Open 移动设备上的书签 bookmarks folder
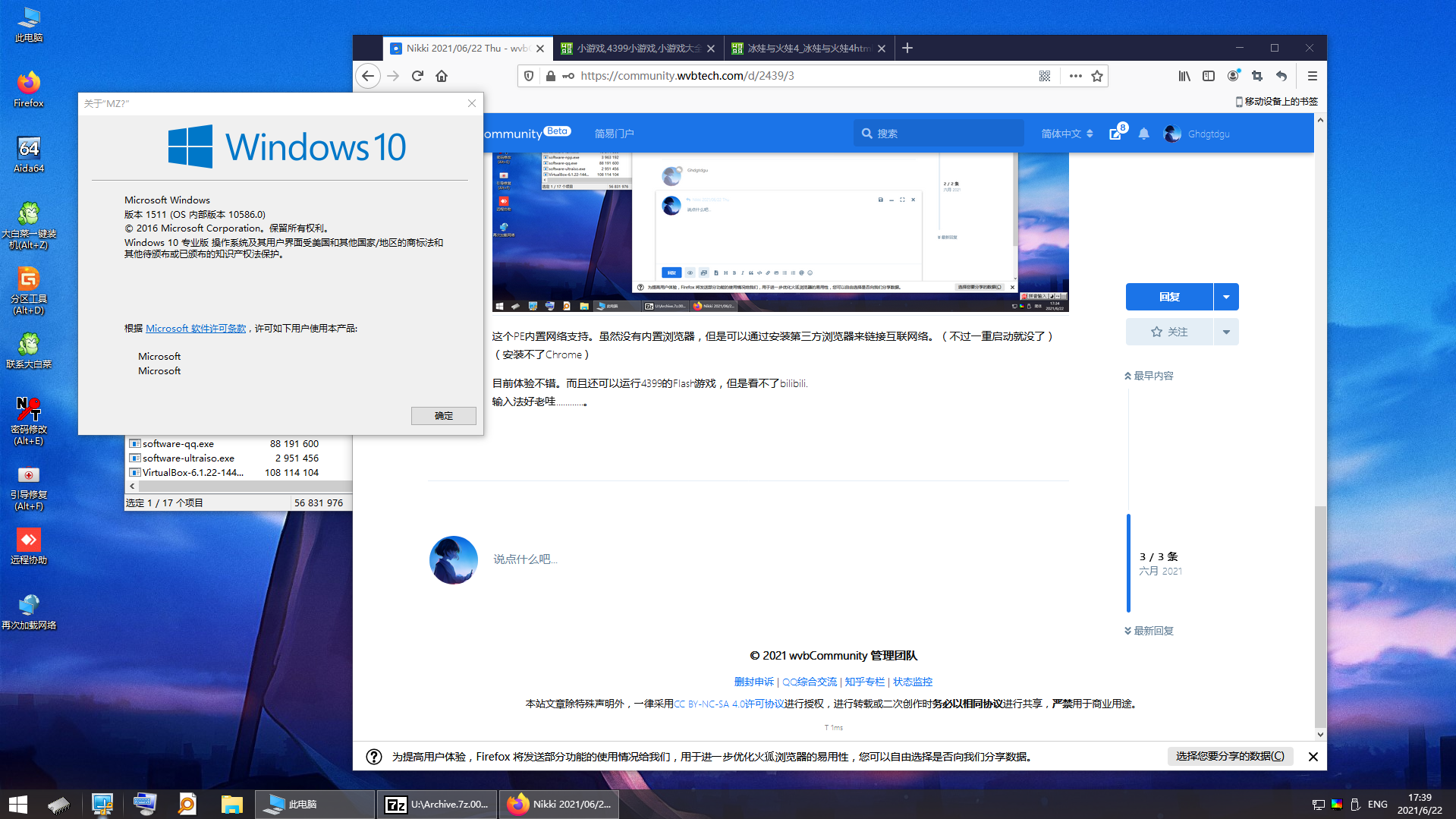Image resolution: width=1456 pixels, height=819 pixels. (1276, 102)
